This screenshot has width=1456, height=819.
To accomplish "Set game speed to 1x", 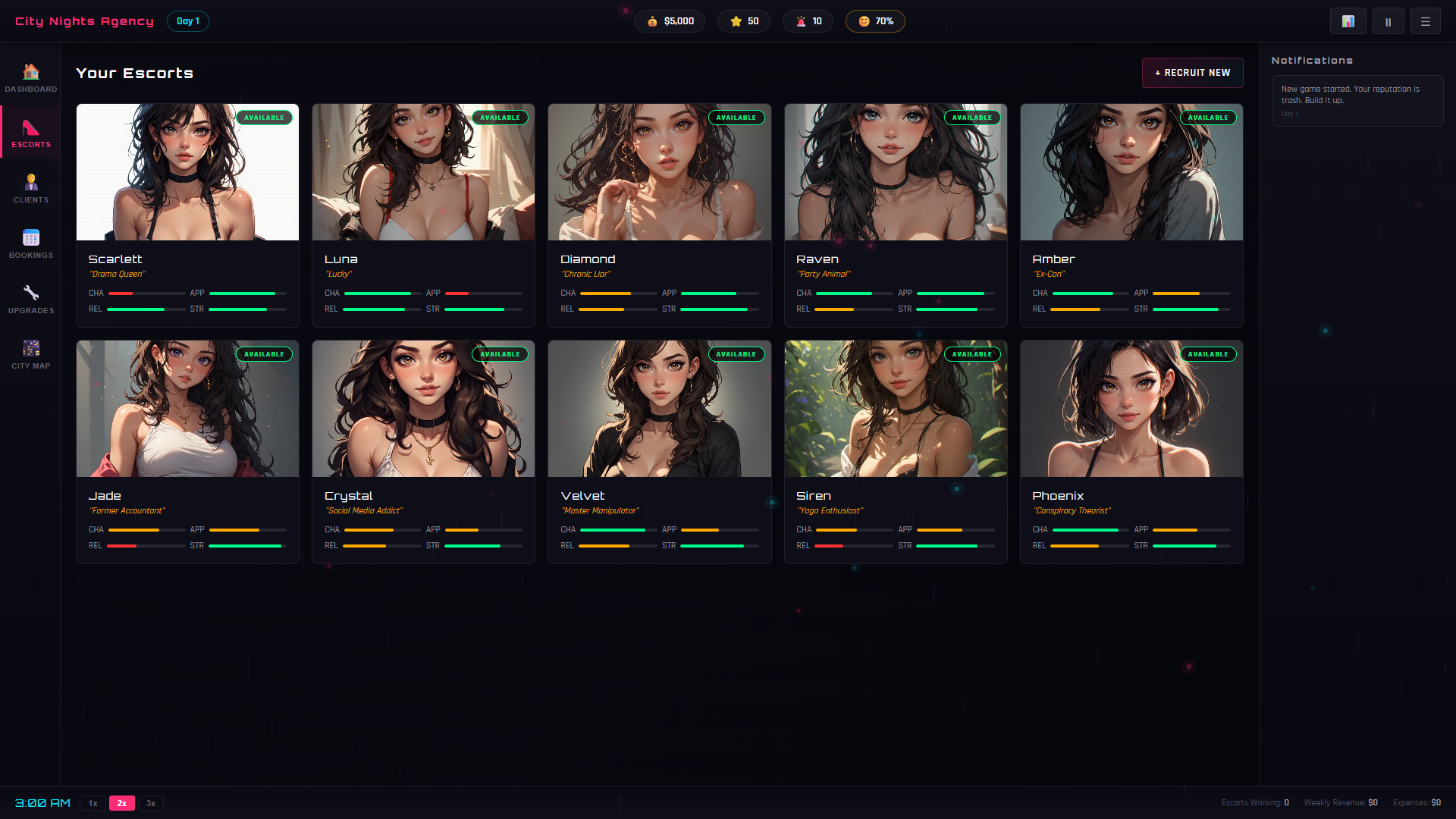I will coord(93,803).
